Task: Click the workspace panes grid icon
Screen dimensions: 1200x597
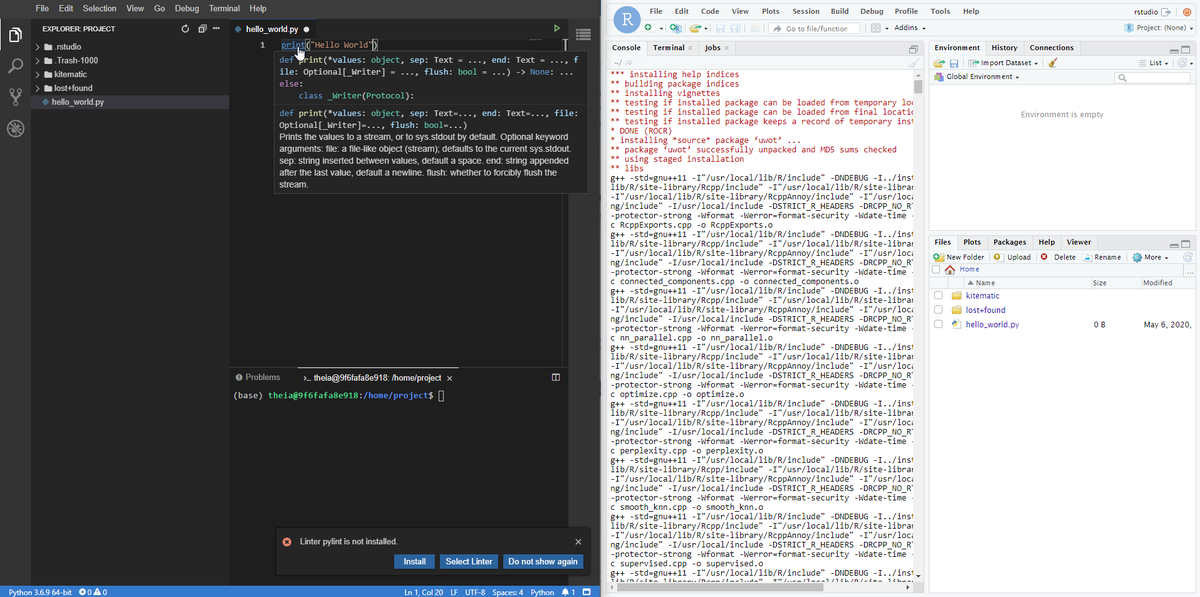Action: tap(877, 28)
